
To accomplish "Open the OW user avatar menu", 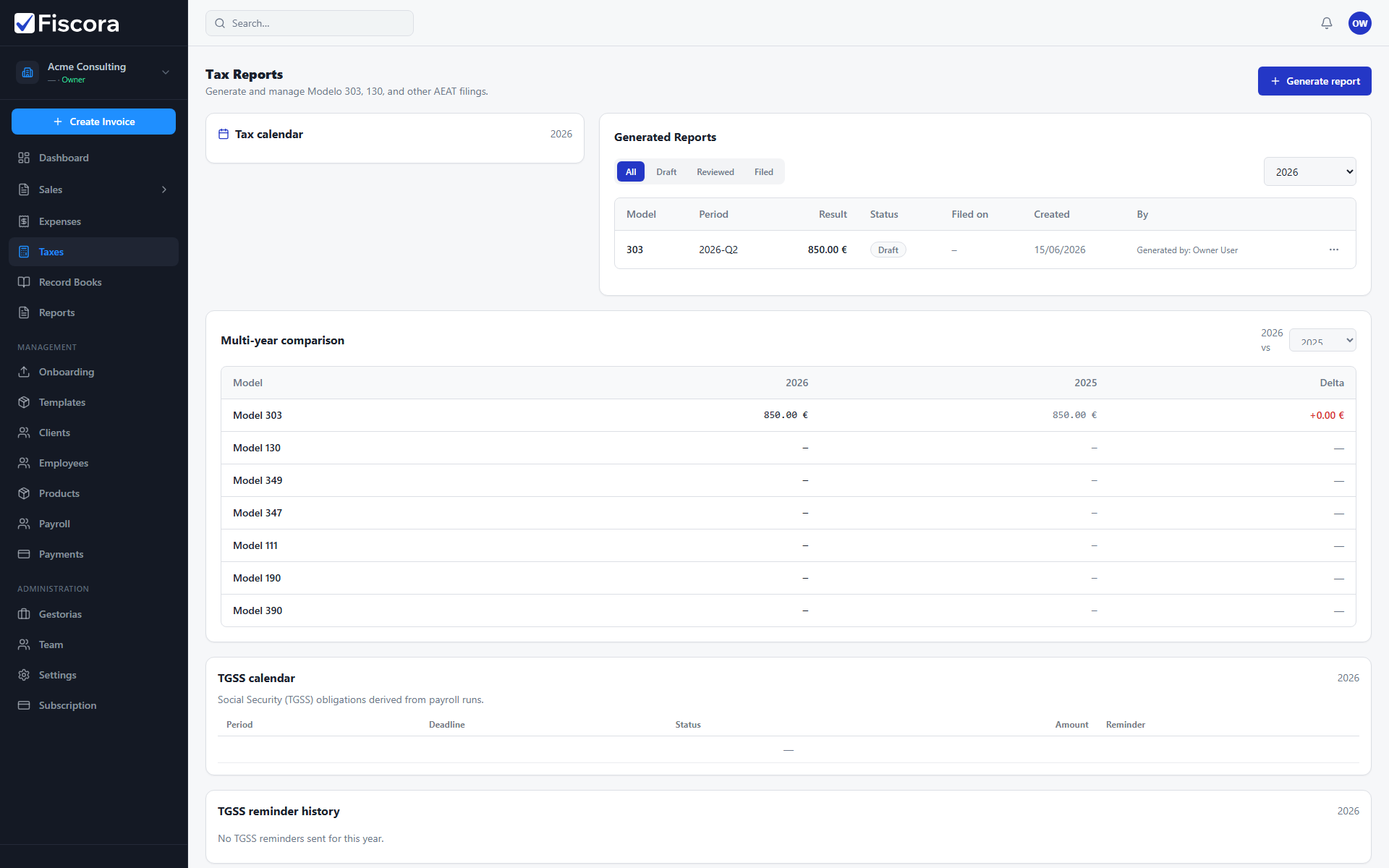I will click(x=1360, y=23).
